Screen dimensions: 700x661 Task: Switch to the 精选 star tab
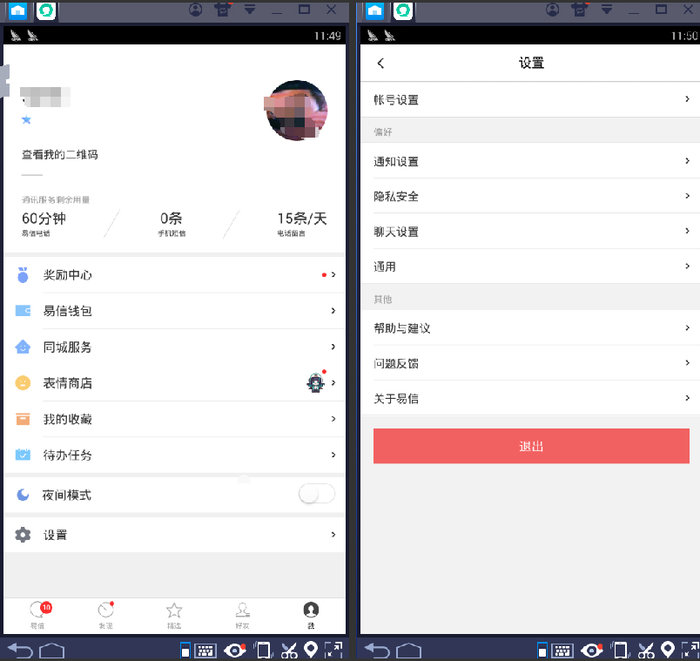[x=174, y=615]
